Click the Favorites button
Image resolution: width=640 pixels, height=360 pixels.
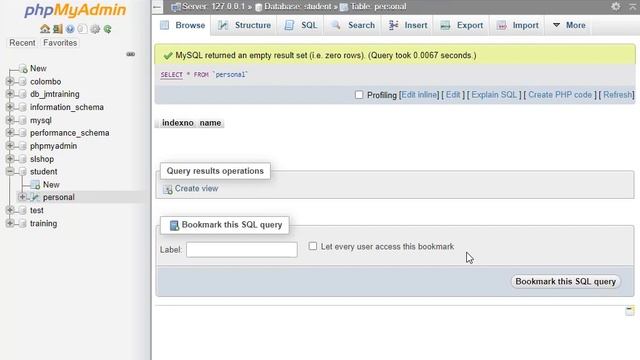(x=60, y=43)
